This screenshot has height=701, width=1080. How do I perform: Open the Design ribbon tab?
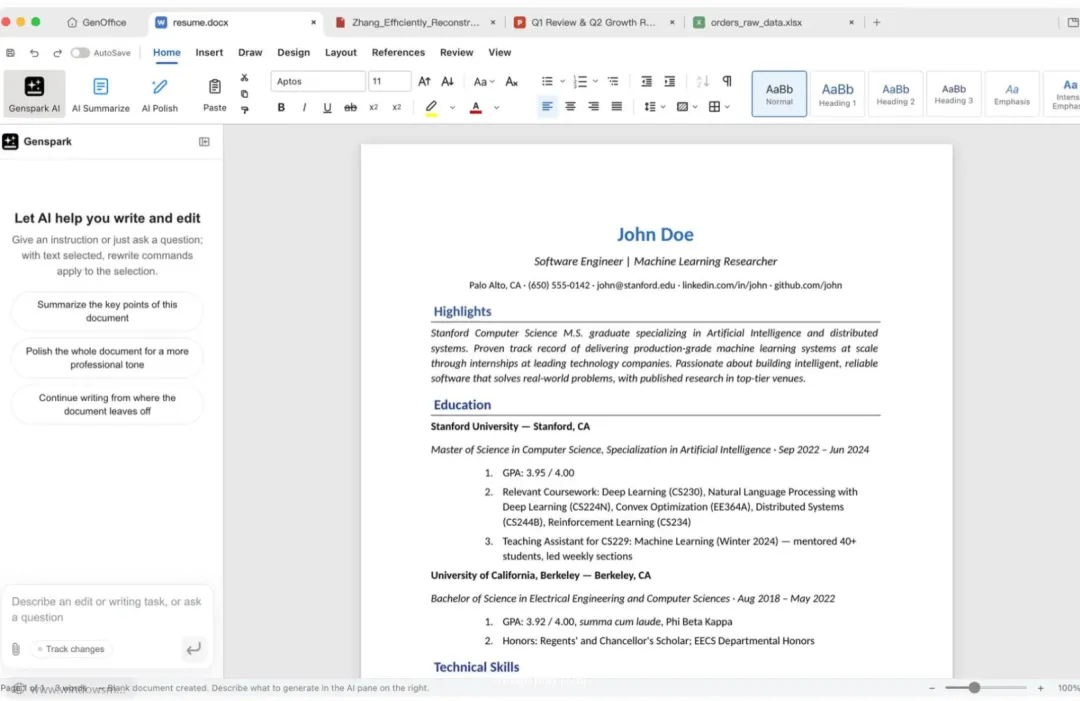click(x=293, y=52)
